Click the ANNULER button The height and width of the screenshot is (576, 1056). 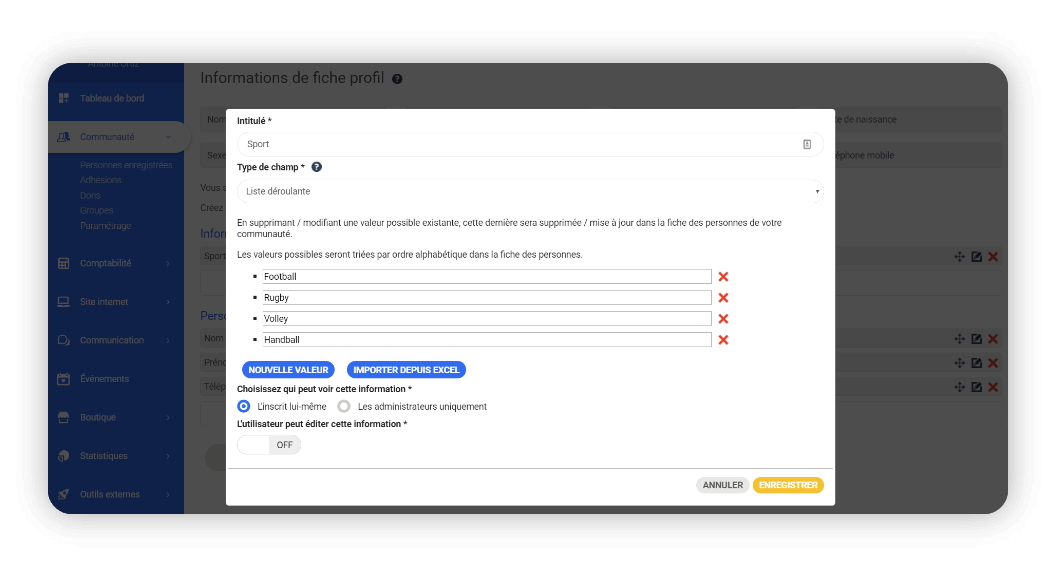coord(723,485)
